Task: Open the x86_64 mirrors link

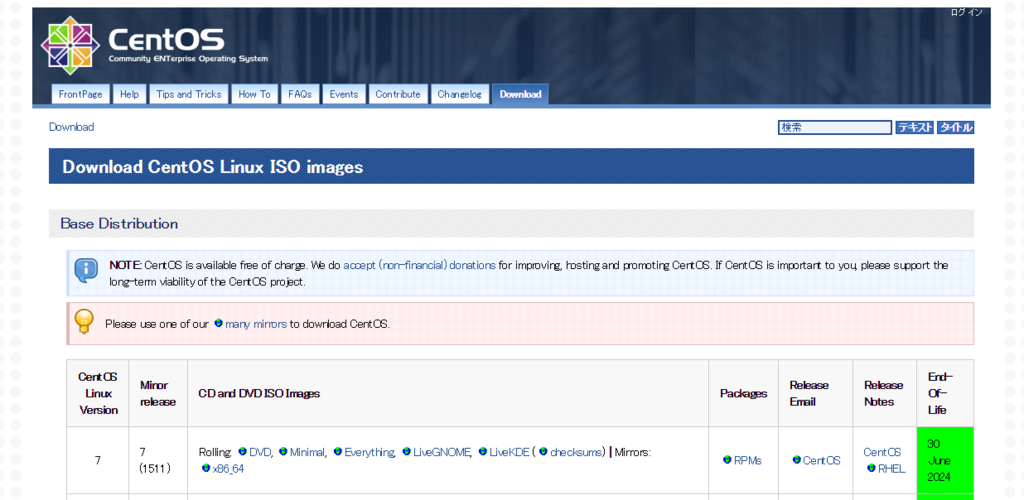Action: [x=228, y=469]
